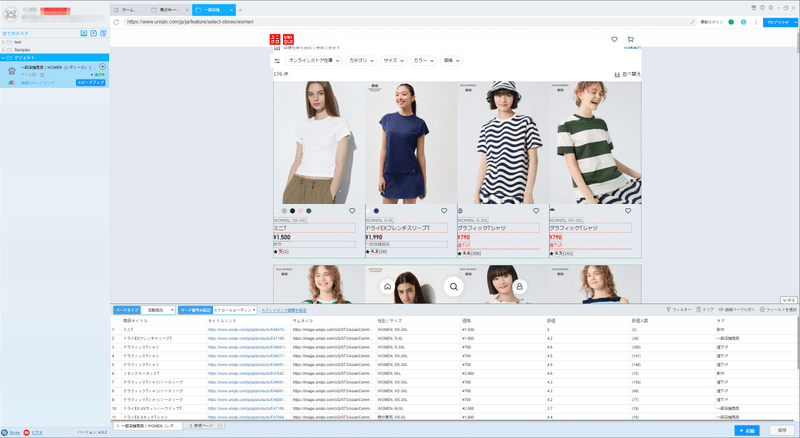Favorite the ドライEXフレンチスリーブT heart
The image size is (800, 438).
point(444,211)
